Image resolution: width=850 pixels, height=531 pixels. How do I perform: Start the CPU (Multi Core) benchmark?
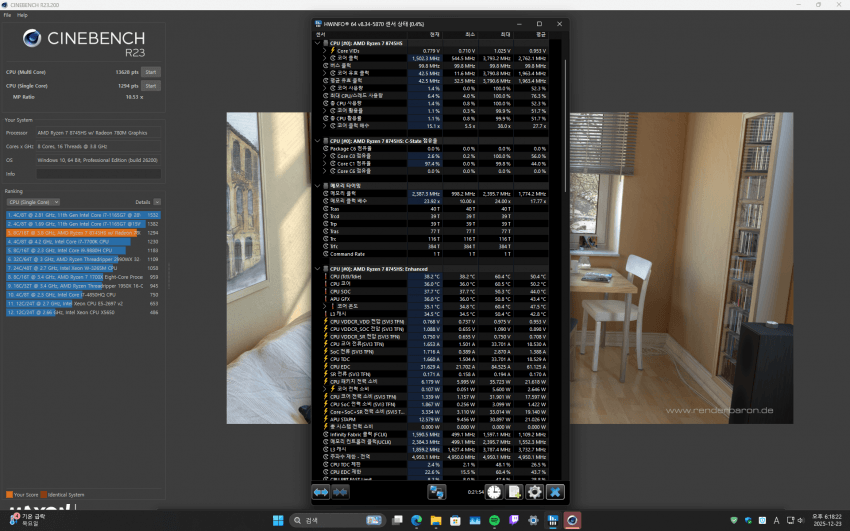click(x=151, y=72)
